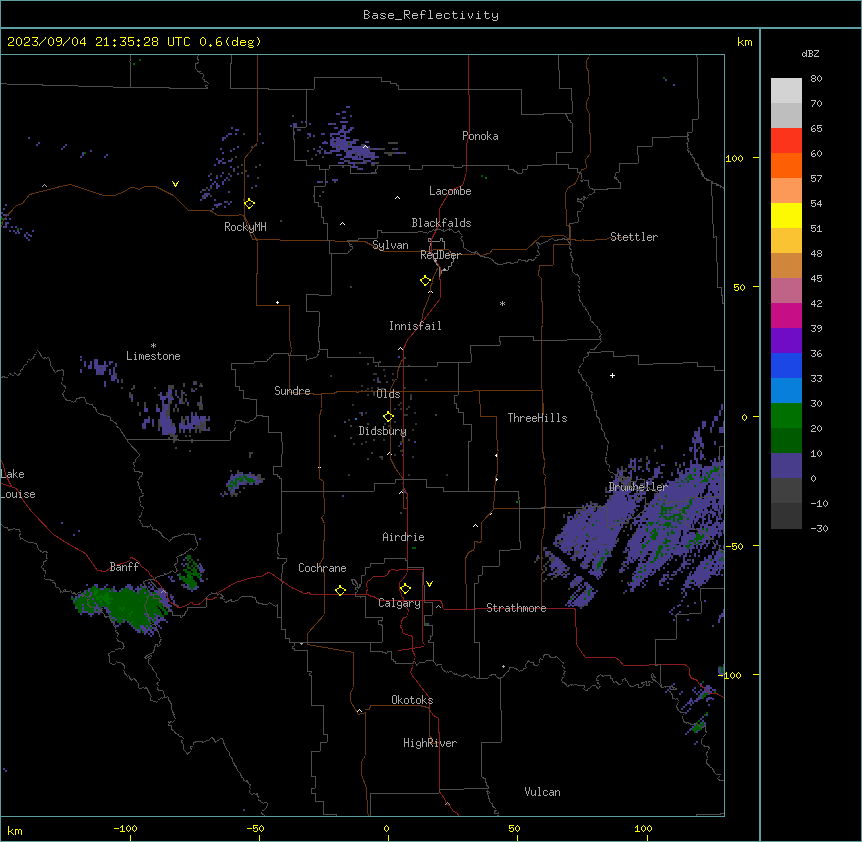Click the yellow diamond marker above Calgary label
This screenshot has width=862, height=842.
coord(406,589)
